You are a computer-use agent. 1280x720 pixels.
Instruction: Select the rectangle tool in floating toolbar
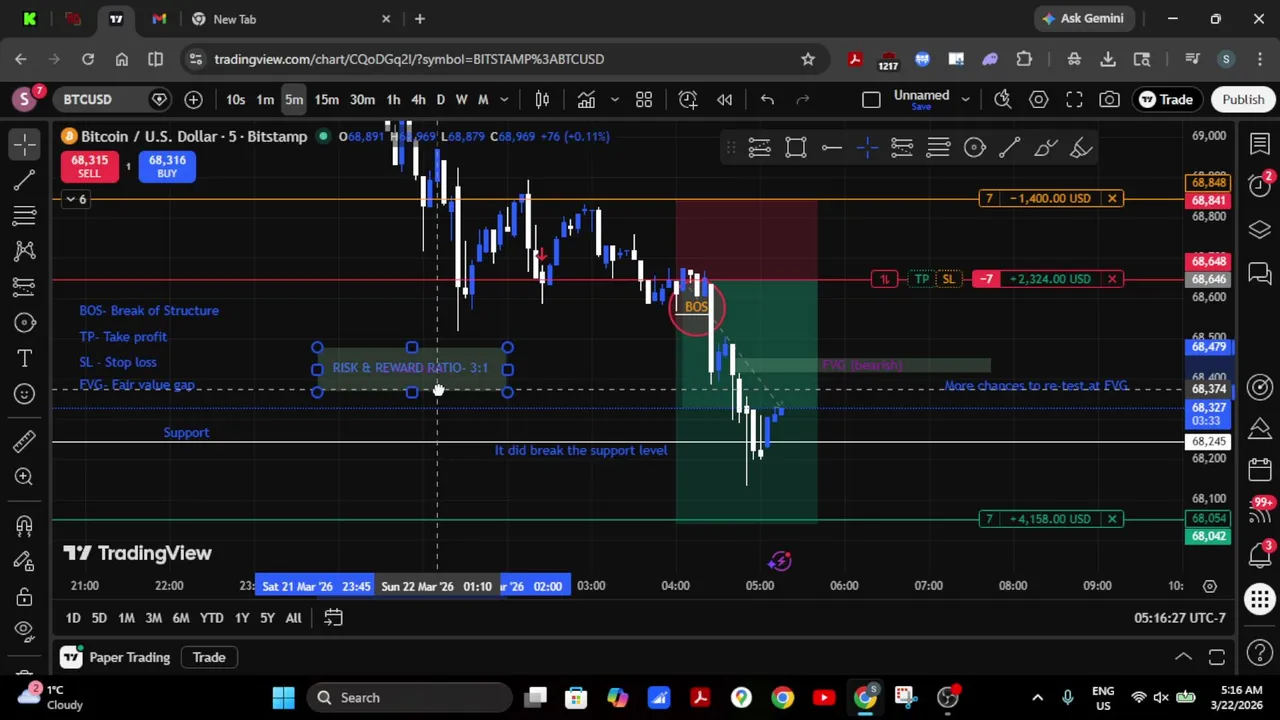796,148
